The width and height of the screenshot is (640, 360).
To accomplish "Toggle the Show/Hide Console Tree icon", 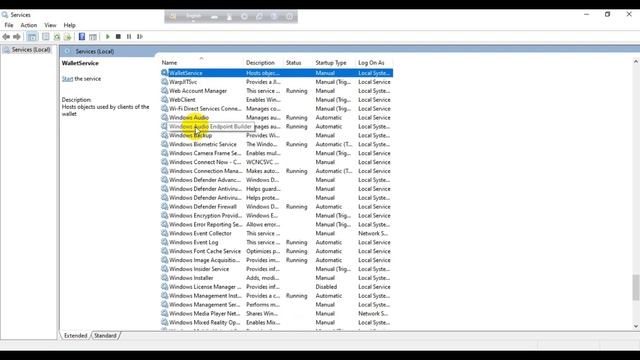I will [32, 37].
